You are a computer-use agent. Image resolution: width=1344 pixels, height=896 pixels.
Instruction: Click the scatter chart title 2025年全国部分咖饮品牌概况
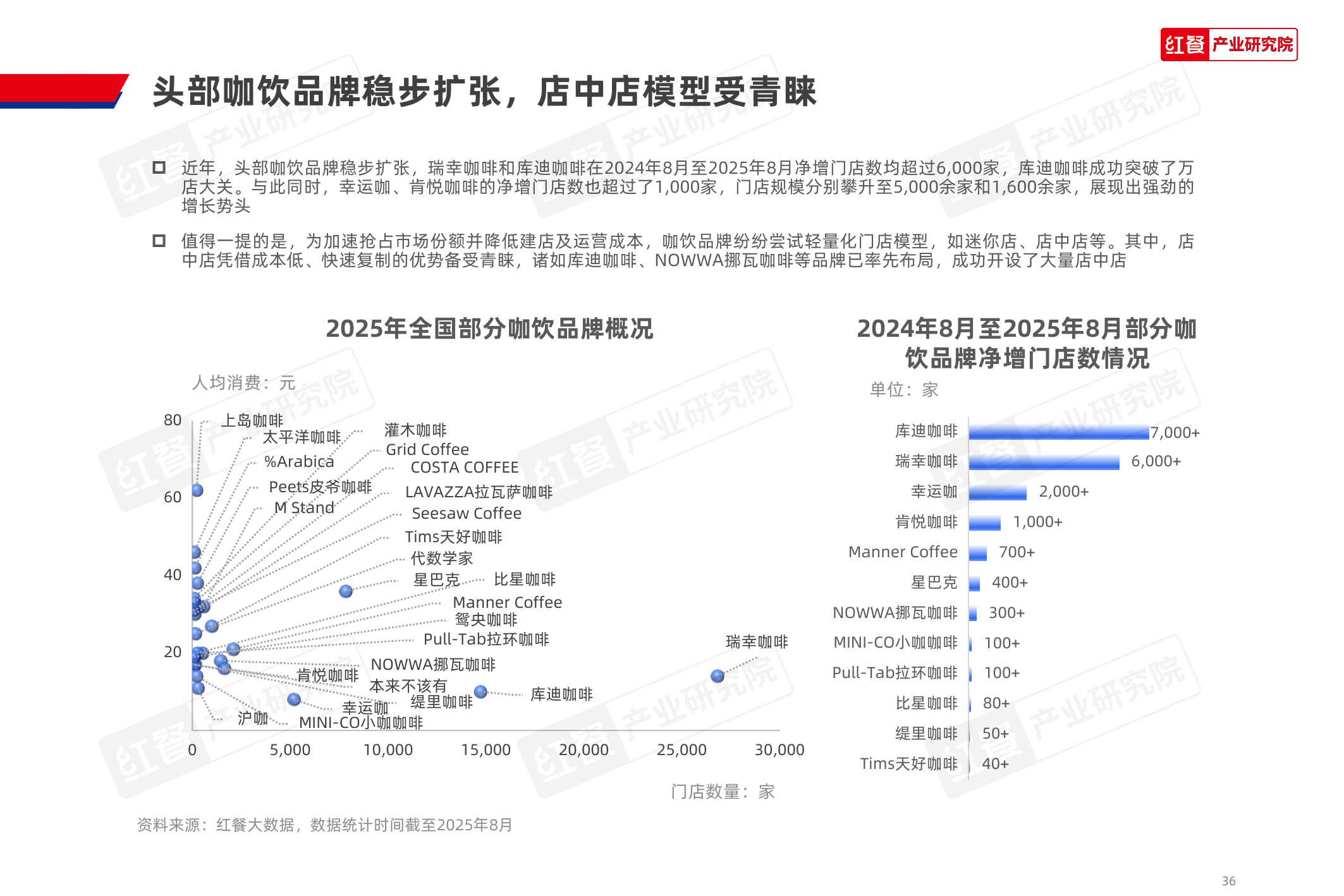[489, 329]
